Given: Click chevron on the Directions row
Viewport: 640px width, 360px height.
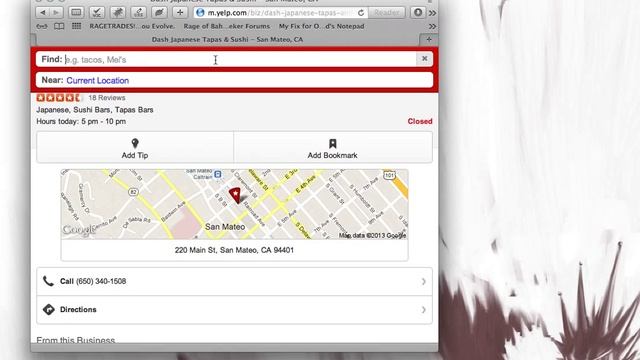Looking at the screenshot, I should click(x=424, y=310).
